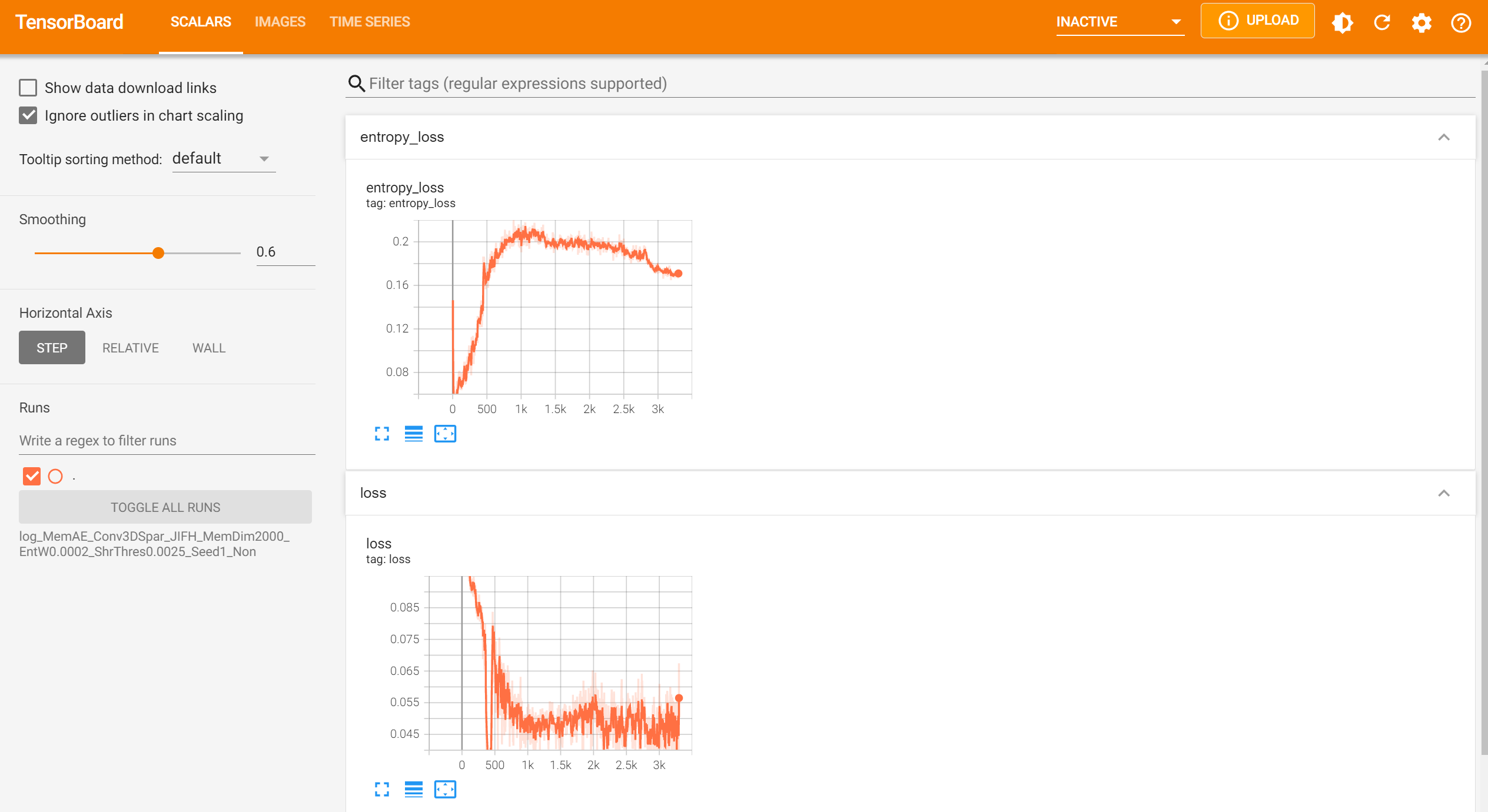Enable Show data download links checkbox
The width and height of the screenshot is (1488, 812).
pyautogui.click(x=28, y=88)
